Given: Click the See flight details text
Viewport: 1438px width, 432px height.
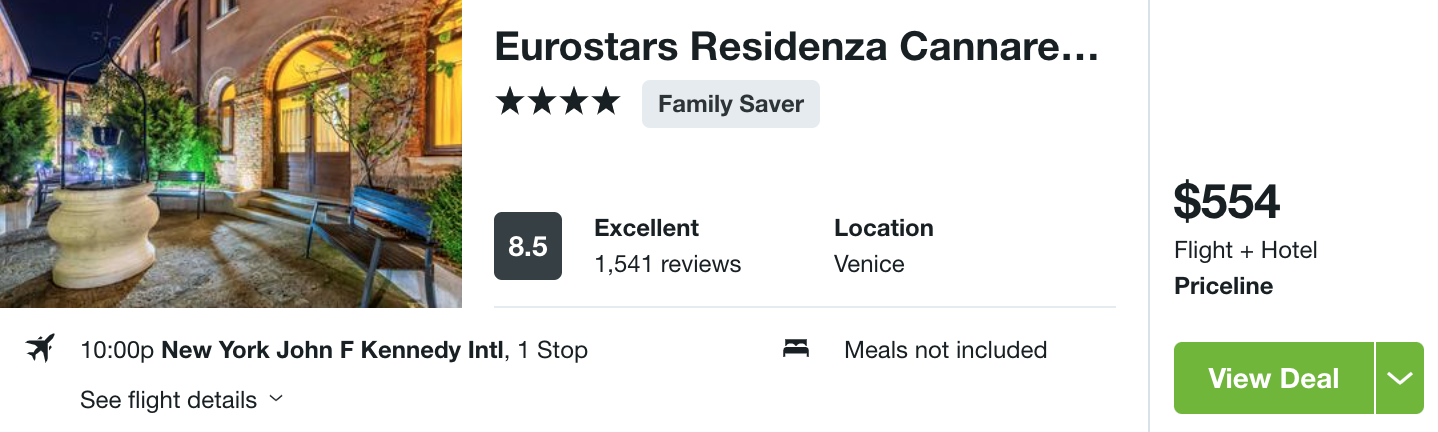Looking at the screenshot, I should point(169,400).
